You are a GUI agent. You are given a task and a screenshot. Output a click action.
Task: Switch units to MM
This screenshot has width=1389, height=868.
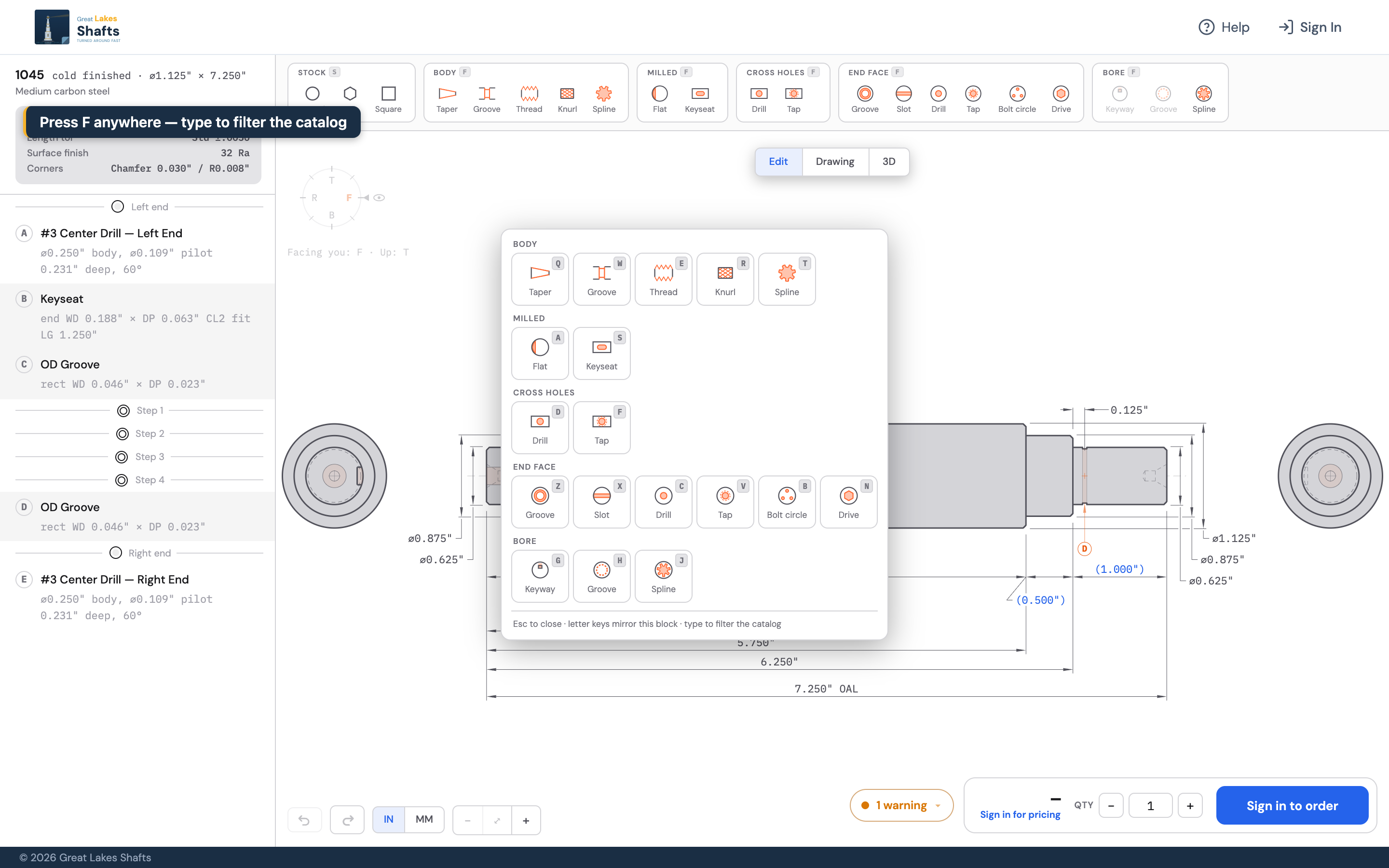pyautogui.click(x=424, y=819)
